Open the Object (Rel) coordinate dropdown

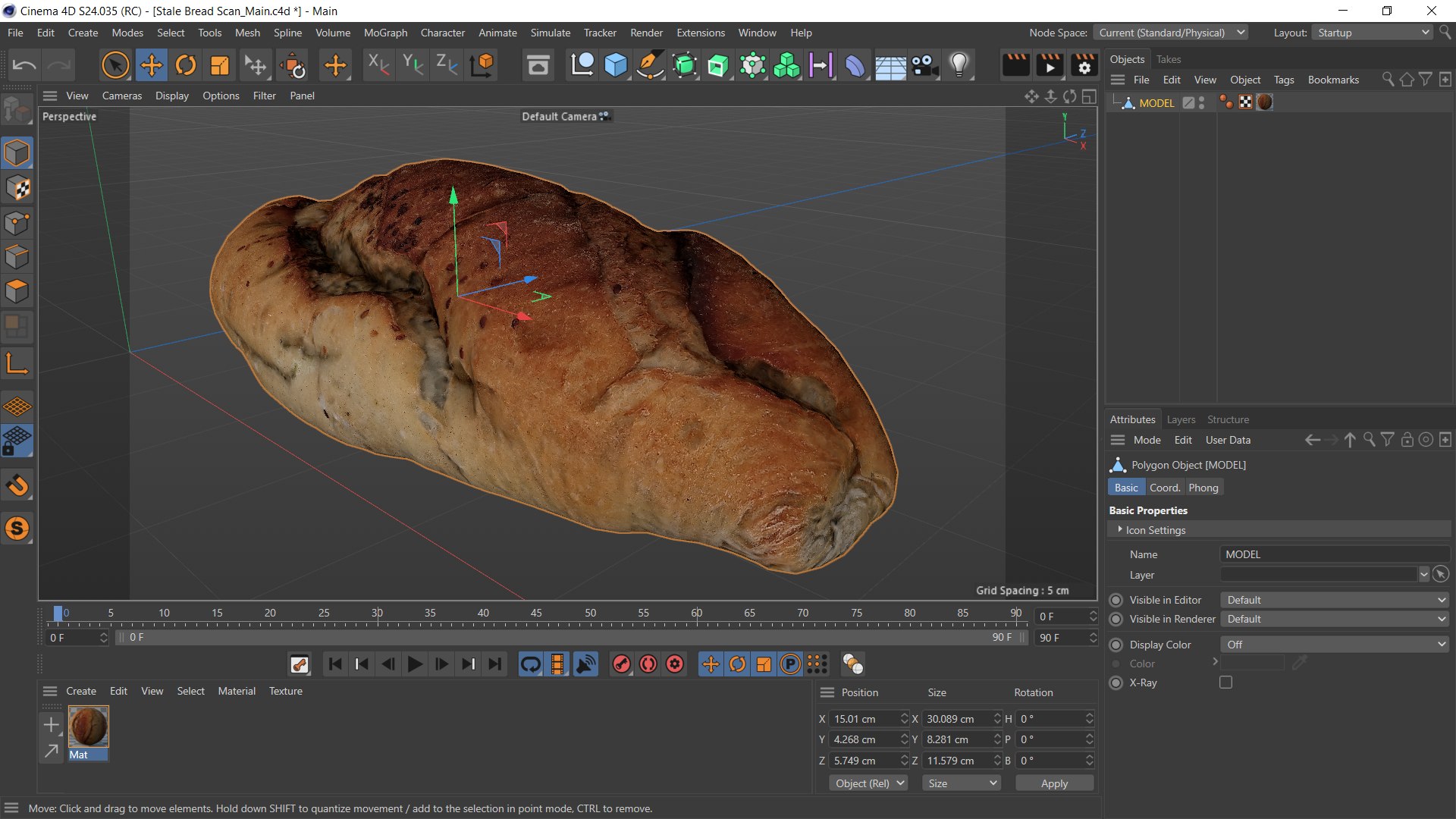pos(868,783)
